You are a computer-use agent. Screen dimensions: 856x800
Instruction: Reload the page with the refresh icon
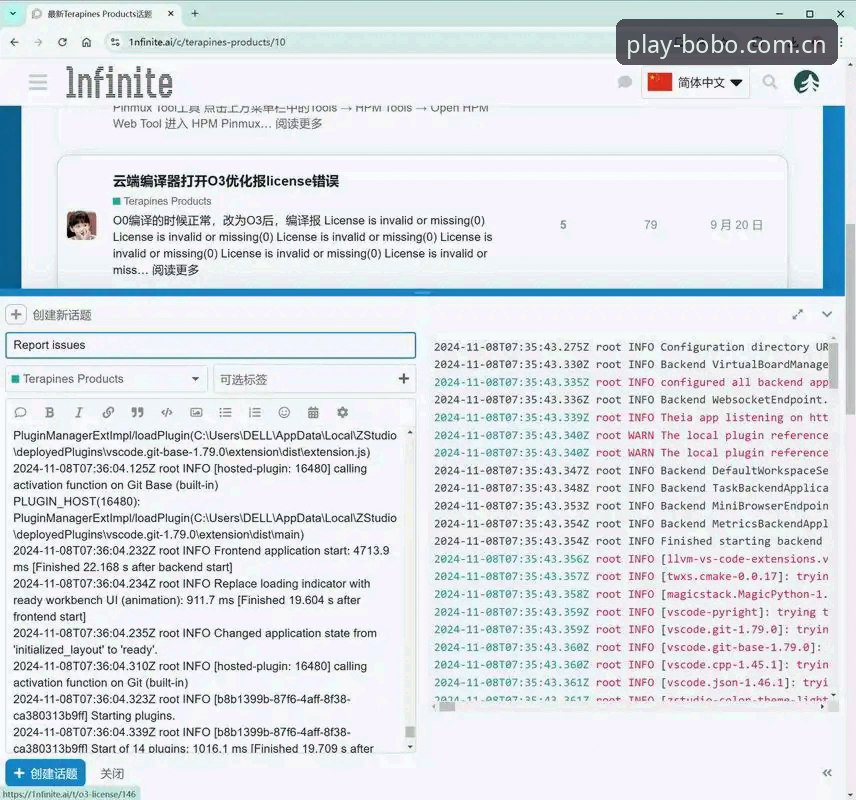[62, 42]
